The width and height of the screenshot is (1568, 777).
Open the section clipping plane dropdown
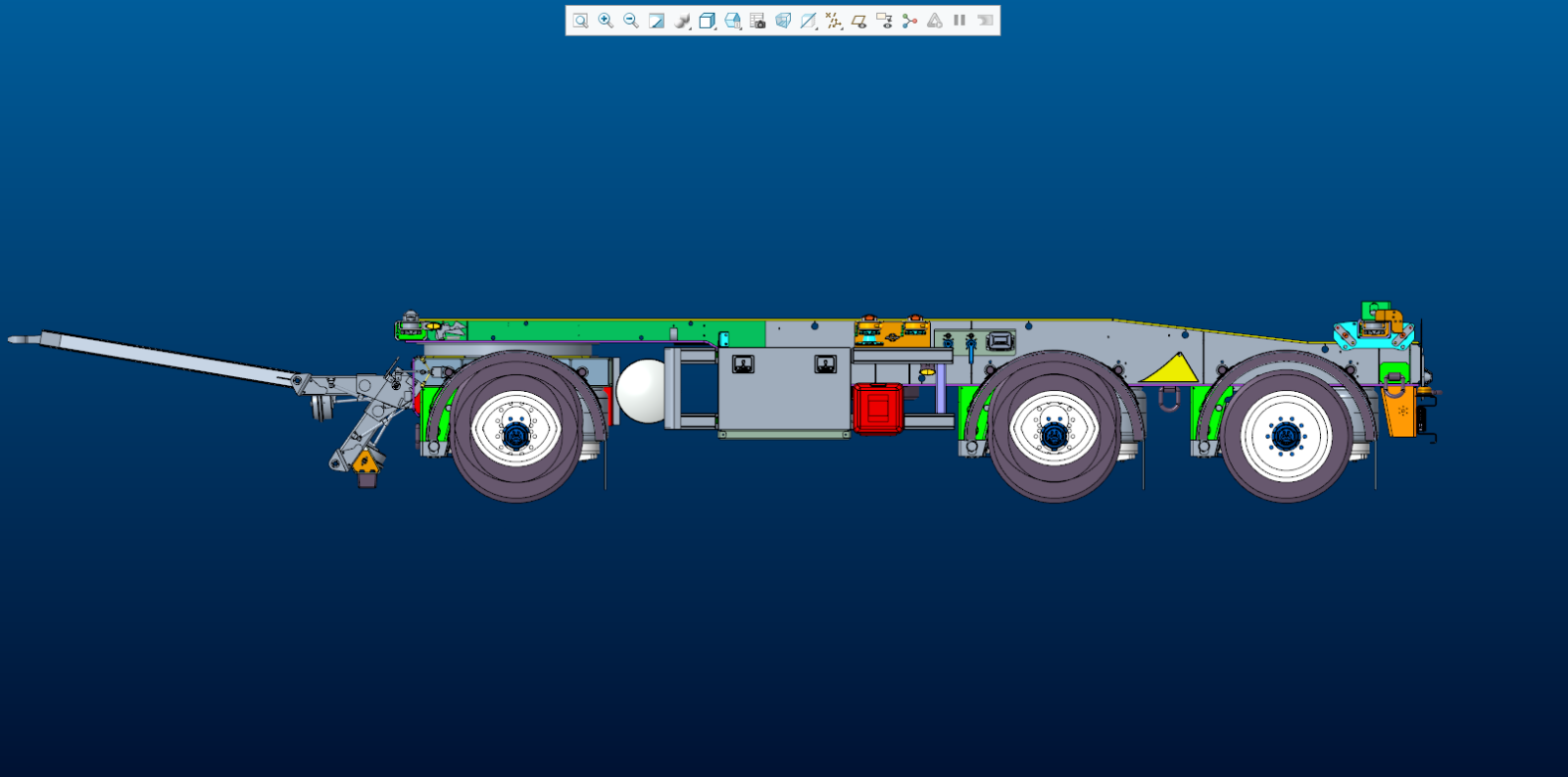(808, 21)
